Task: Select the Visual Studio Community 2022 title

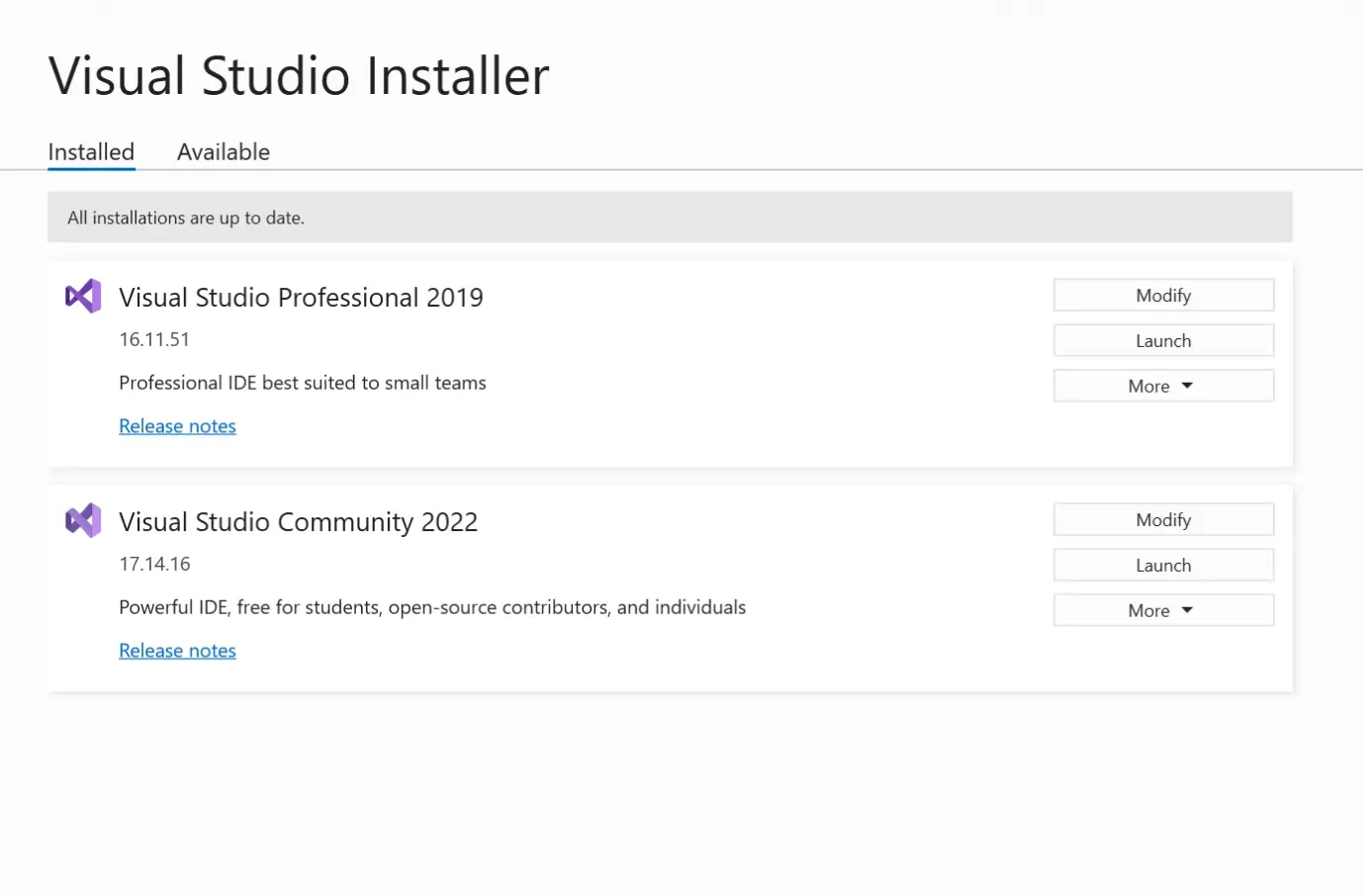Action: click(299, 522)
